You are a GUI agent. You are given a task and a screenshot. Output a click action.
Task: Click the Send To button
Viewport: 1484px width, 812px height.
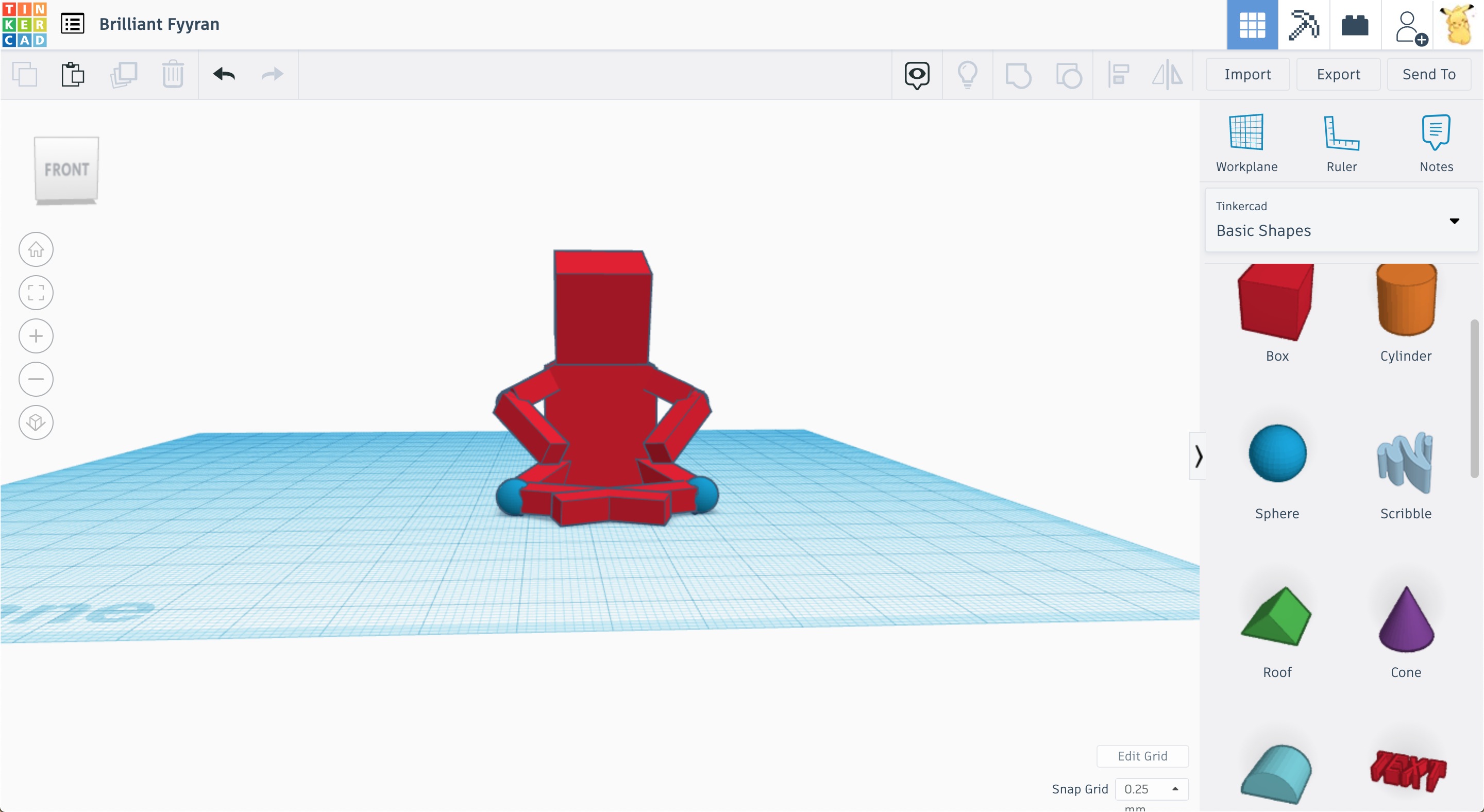pos(1429,74)
